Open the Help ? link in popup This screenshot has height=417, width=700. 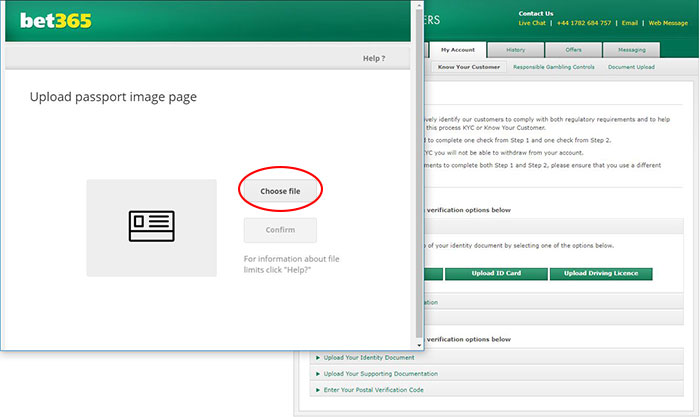(374, 58)
